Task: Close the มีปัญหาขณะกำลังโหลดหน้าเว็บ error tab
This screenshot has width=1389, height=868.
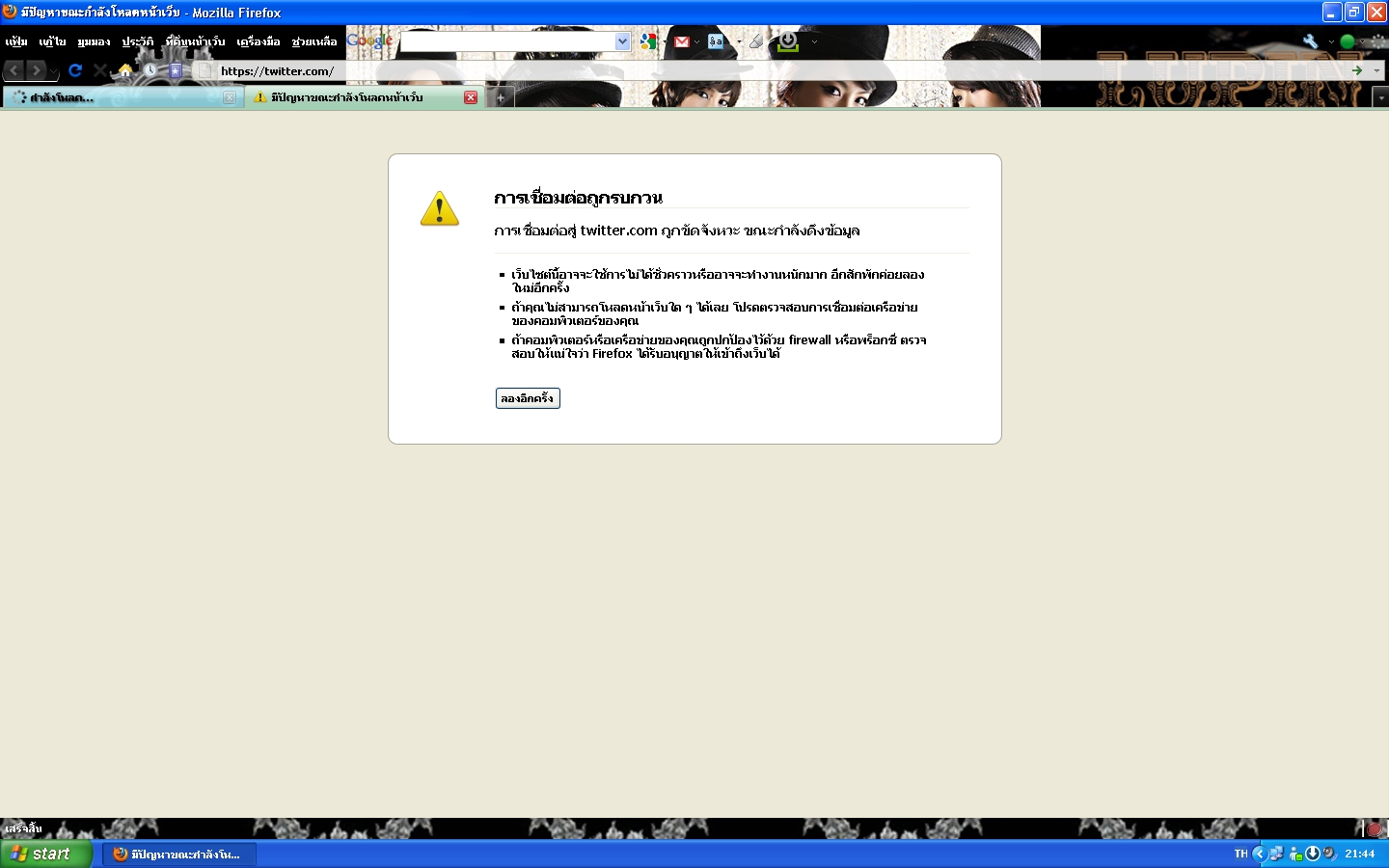Action: tap(471, 97)
